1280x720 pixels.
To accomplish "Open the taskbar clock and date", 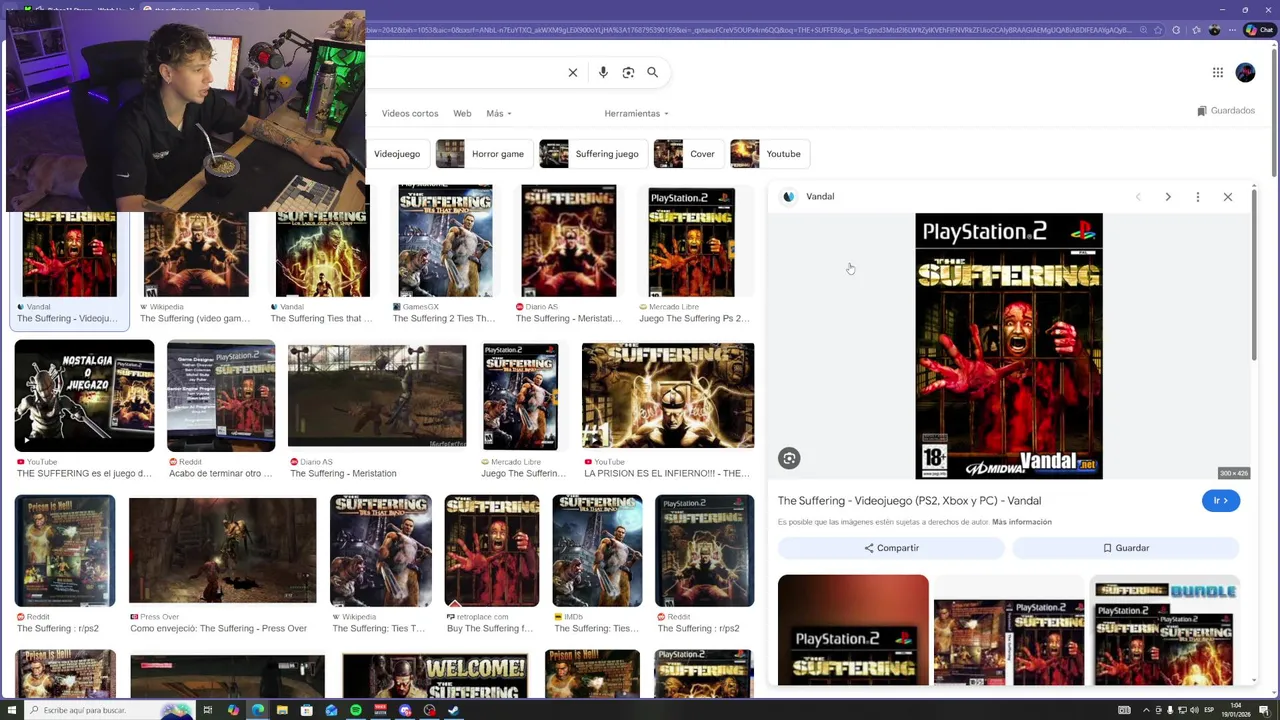I will 1237,710.
